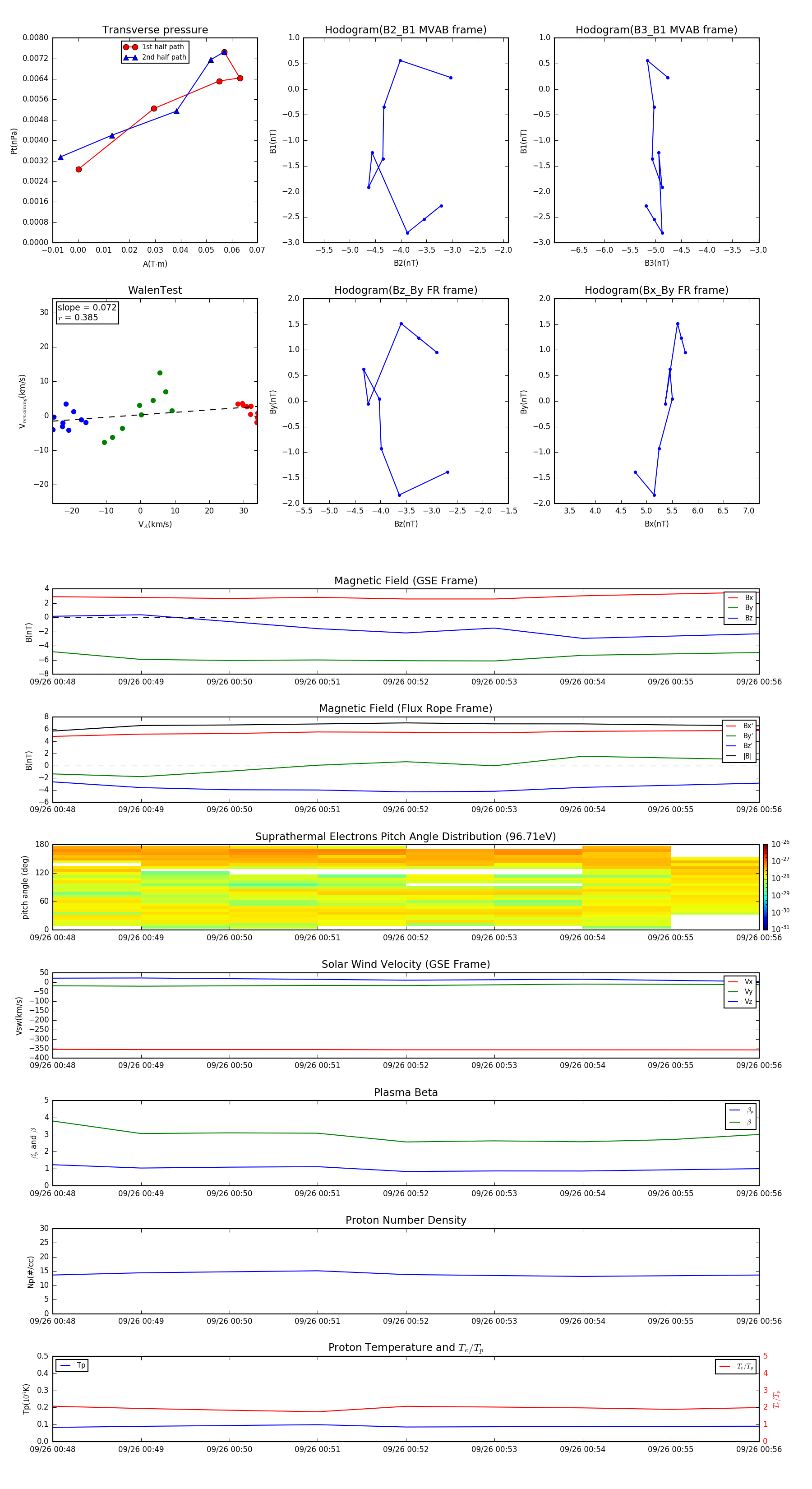Viewport: 812px width, 1489px height.
Task: Click the "Tp" legend box
Action: point(72,1365)
